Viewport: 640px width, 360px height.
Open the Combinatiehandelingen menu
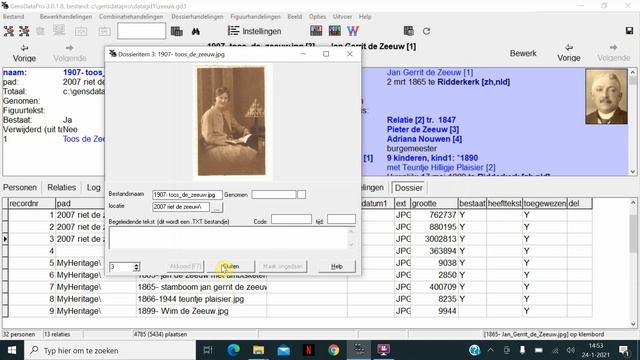[x=131, y=17]
